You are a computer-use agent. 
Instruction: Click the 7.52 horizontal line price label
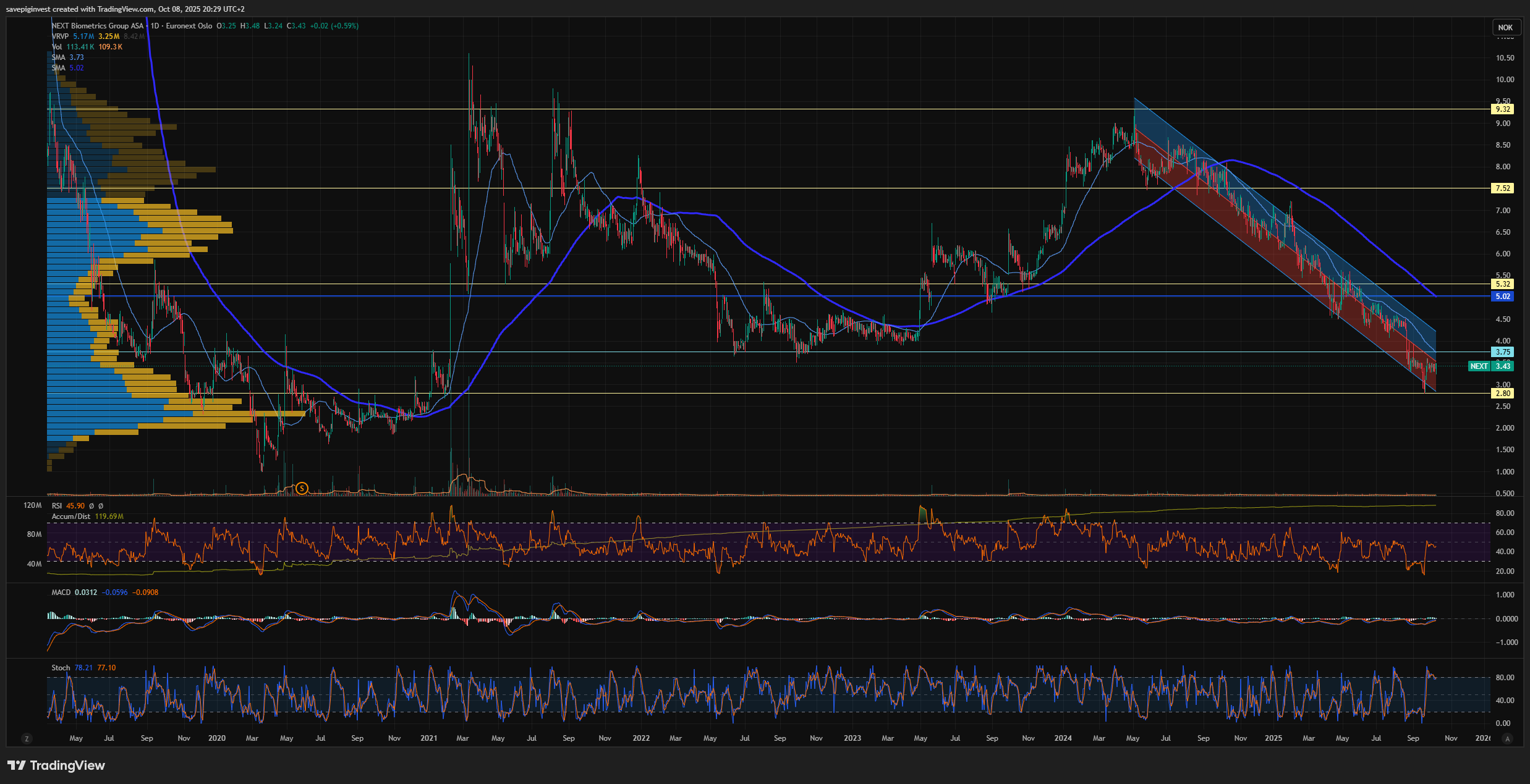1502,188
